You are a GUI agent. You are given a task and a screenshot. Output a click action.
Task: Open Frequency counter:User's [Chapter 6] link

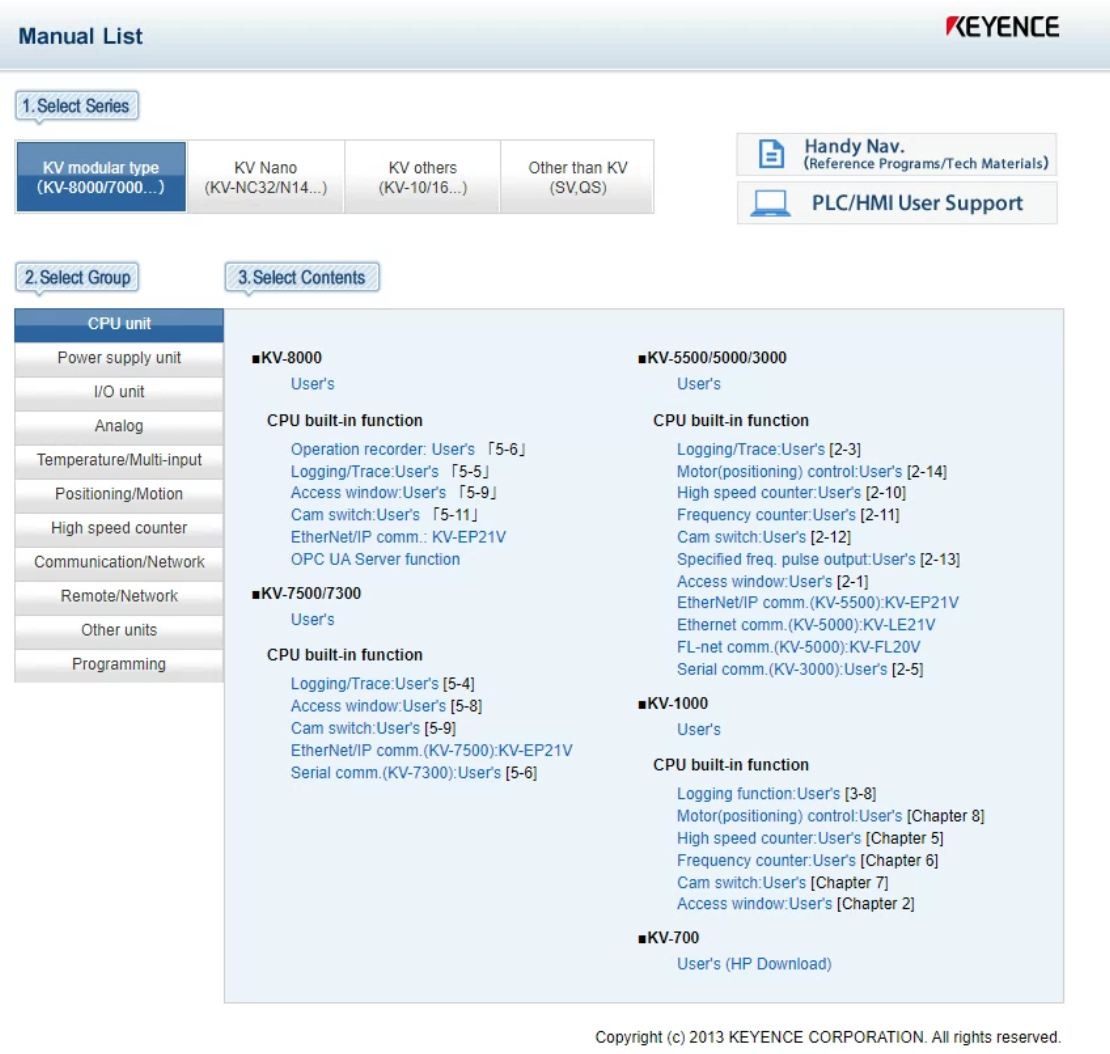[x=766, y=861]
